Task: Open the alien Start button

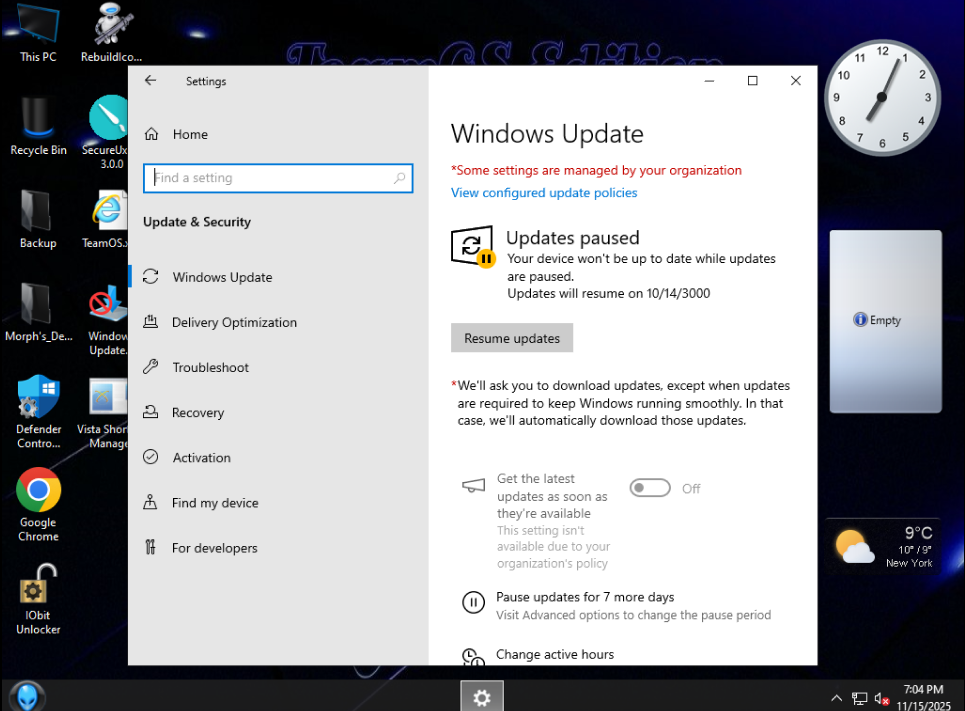Action: click(x=27, y=696)
